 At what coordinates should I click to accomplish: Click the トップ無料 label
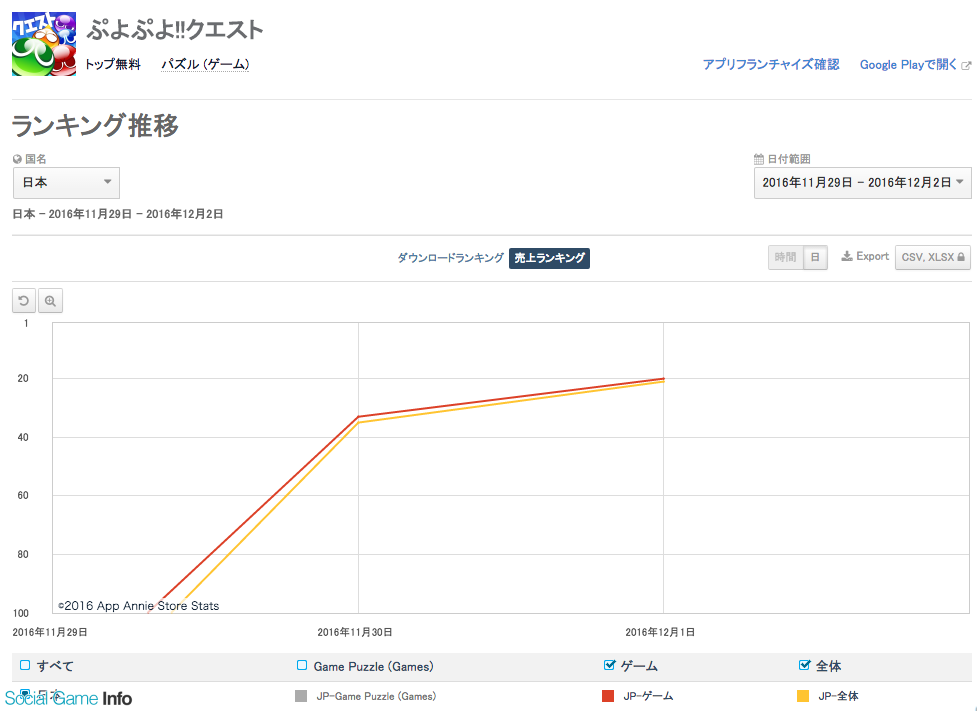point(113,64)
